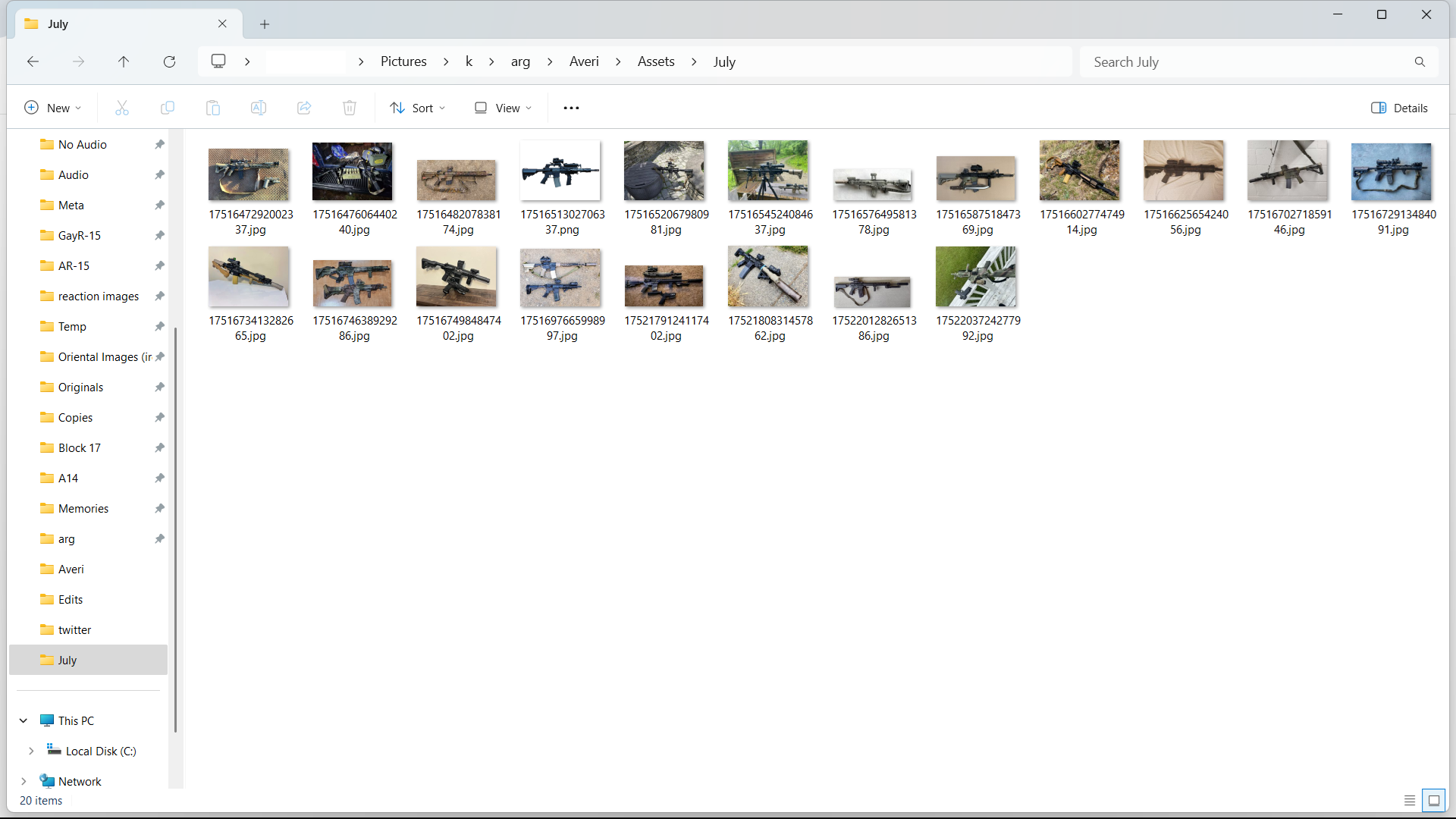Navigate to Averi in the breadcrumb
Viewport: 1456px width, 819px height.
(x=584, y=61)
